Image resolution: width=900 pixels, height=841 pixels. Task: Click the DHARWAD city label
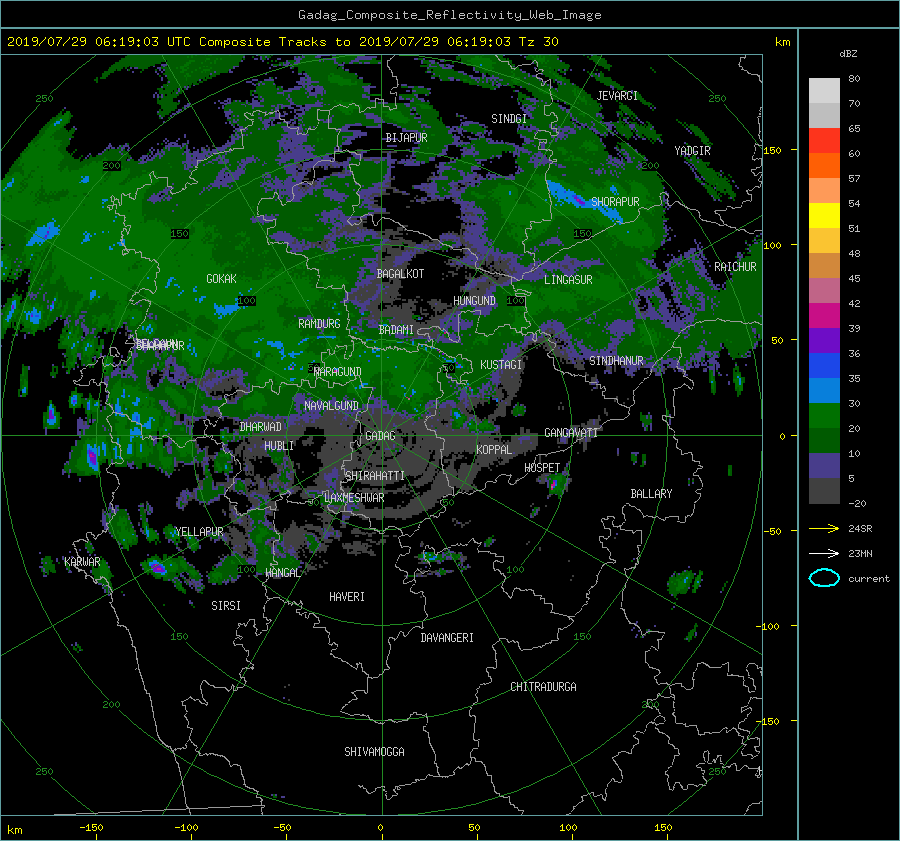(x=261, y=427)
